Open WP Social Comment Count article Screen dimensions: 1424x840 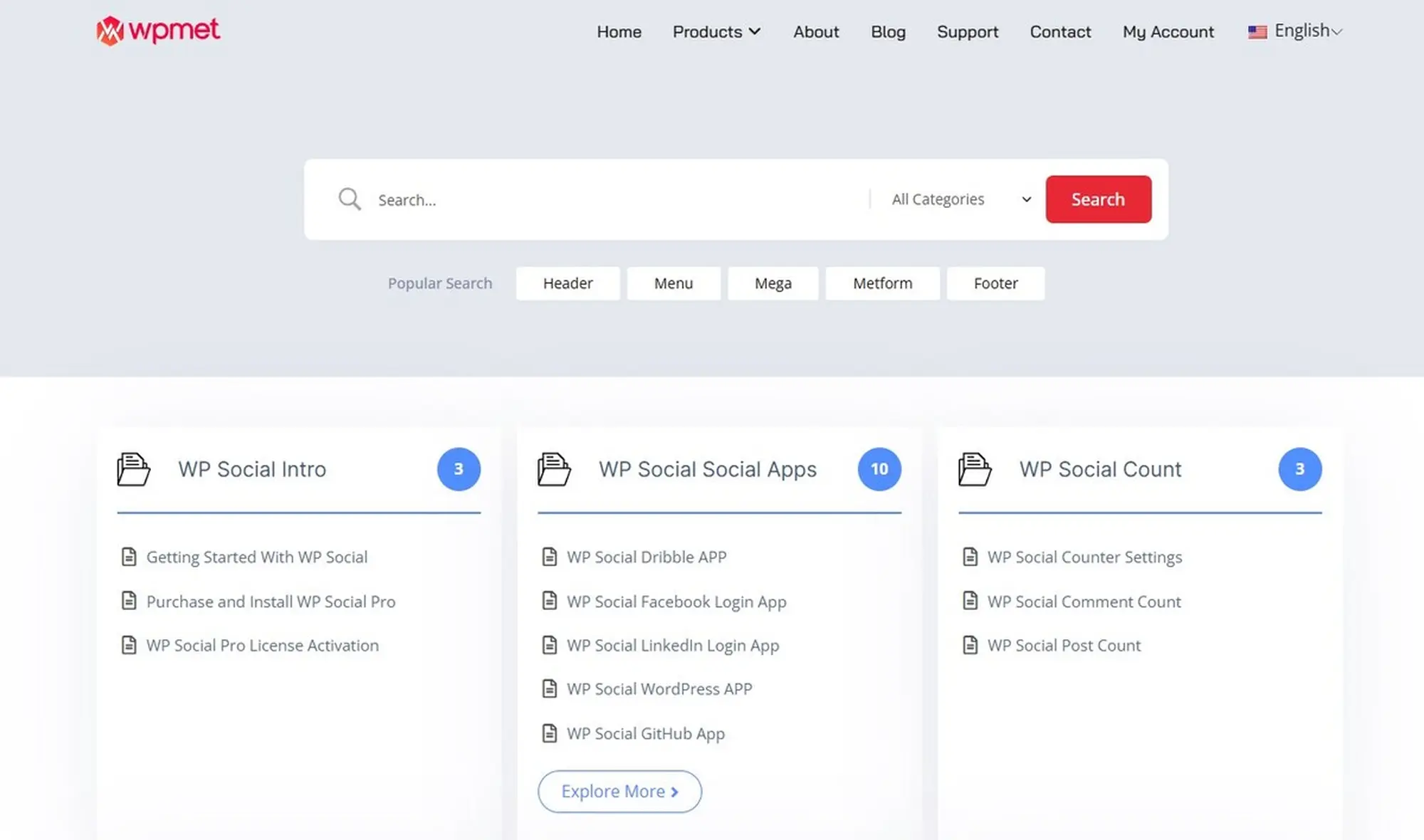click(1084, 602)
